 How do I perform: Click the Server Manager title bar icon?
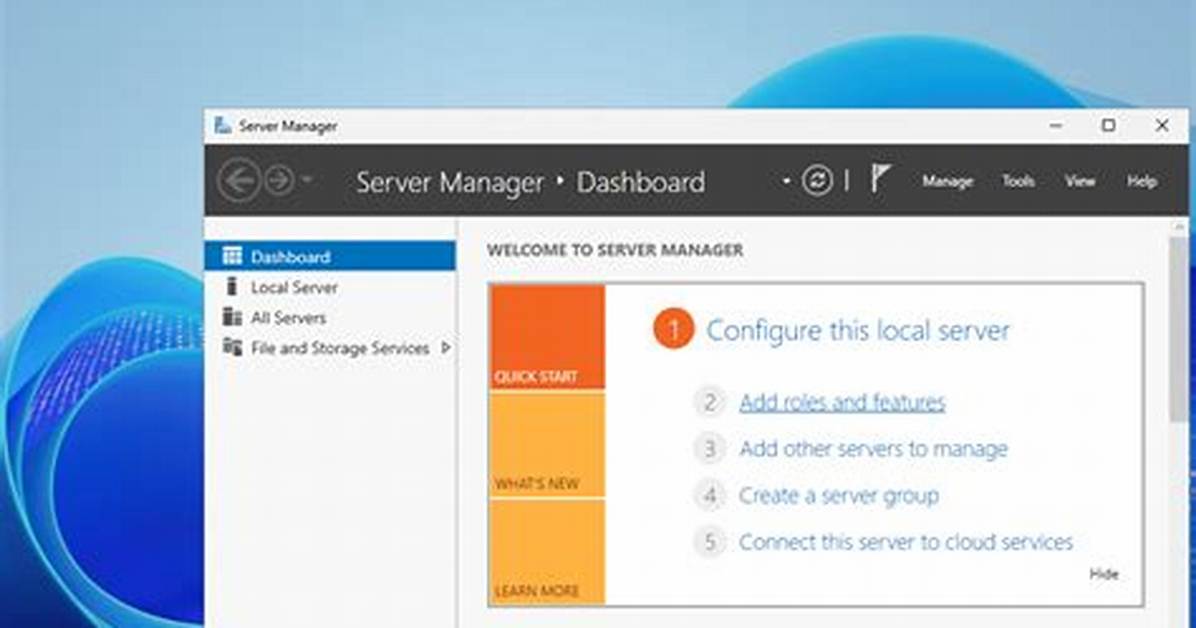tap(223, 126)
